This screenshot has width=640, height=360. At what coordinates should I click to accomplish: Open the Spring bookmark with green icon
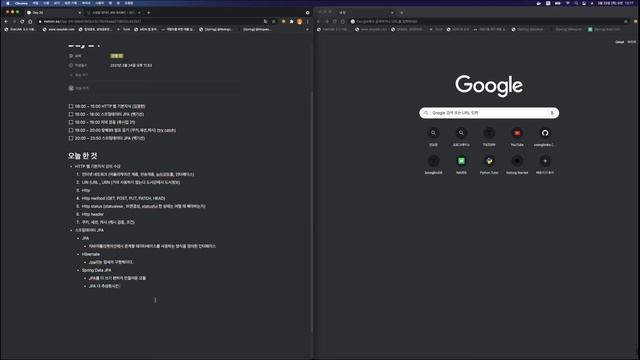(x=604, y=29)
